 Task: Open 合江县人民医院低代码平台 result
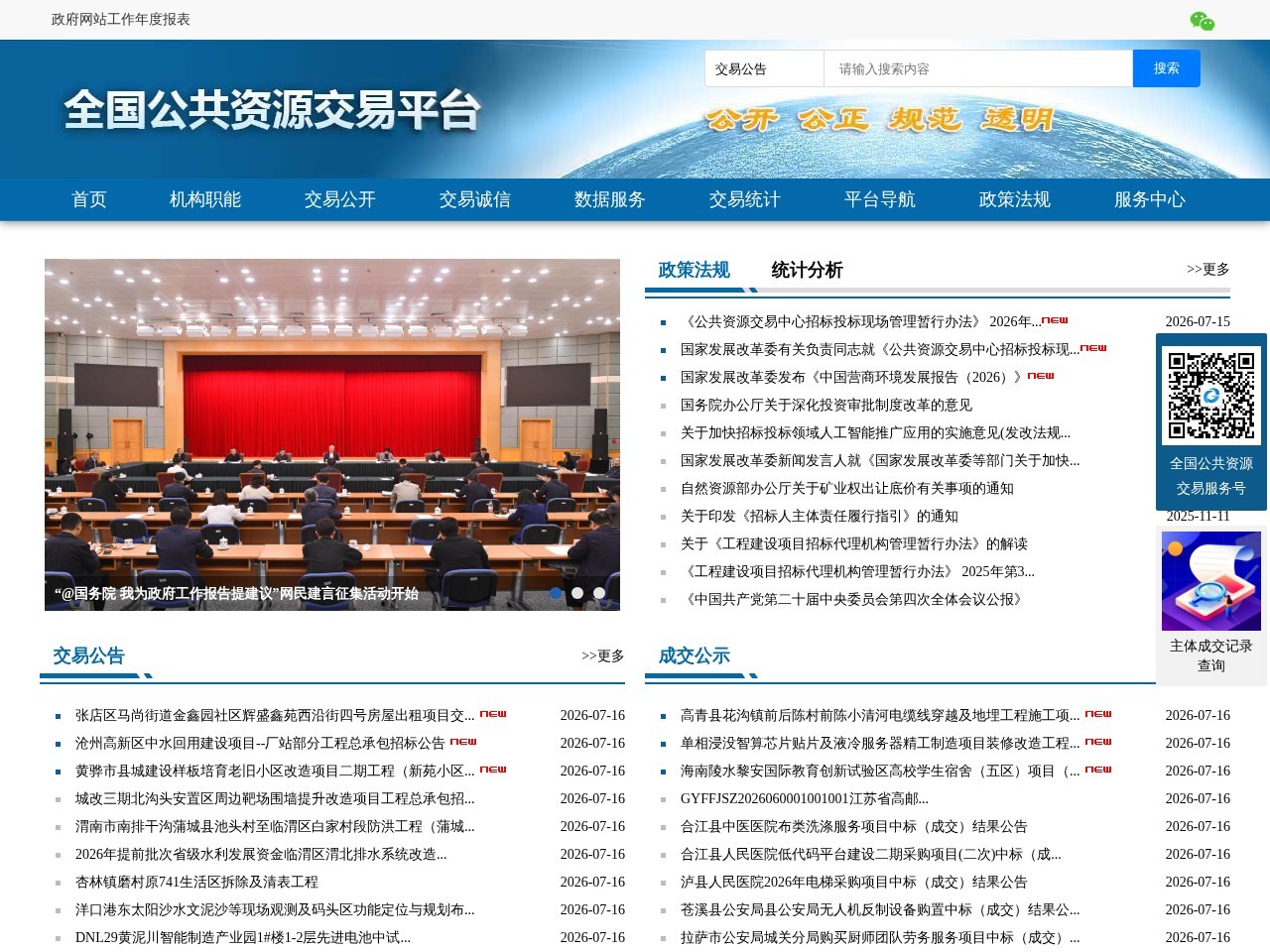[871, 854]
